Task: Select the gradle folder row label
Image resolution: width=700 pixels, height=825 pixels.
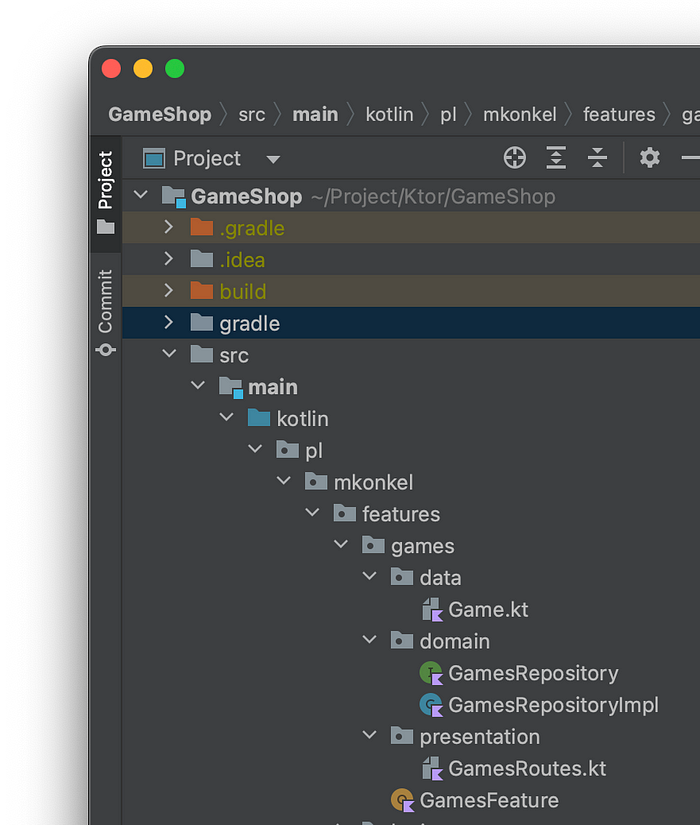Action: point(249,324)
